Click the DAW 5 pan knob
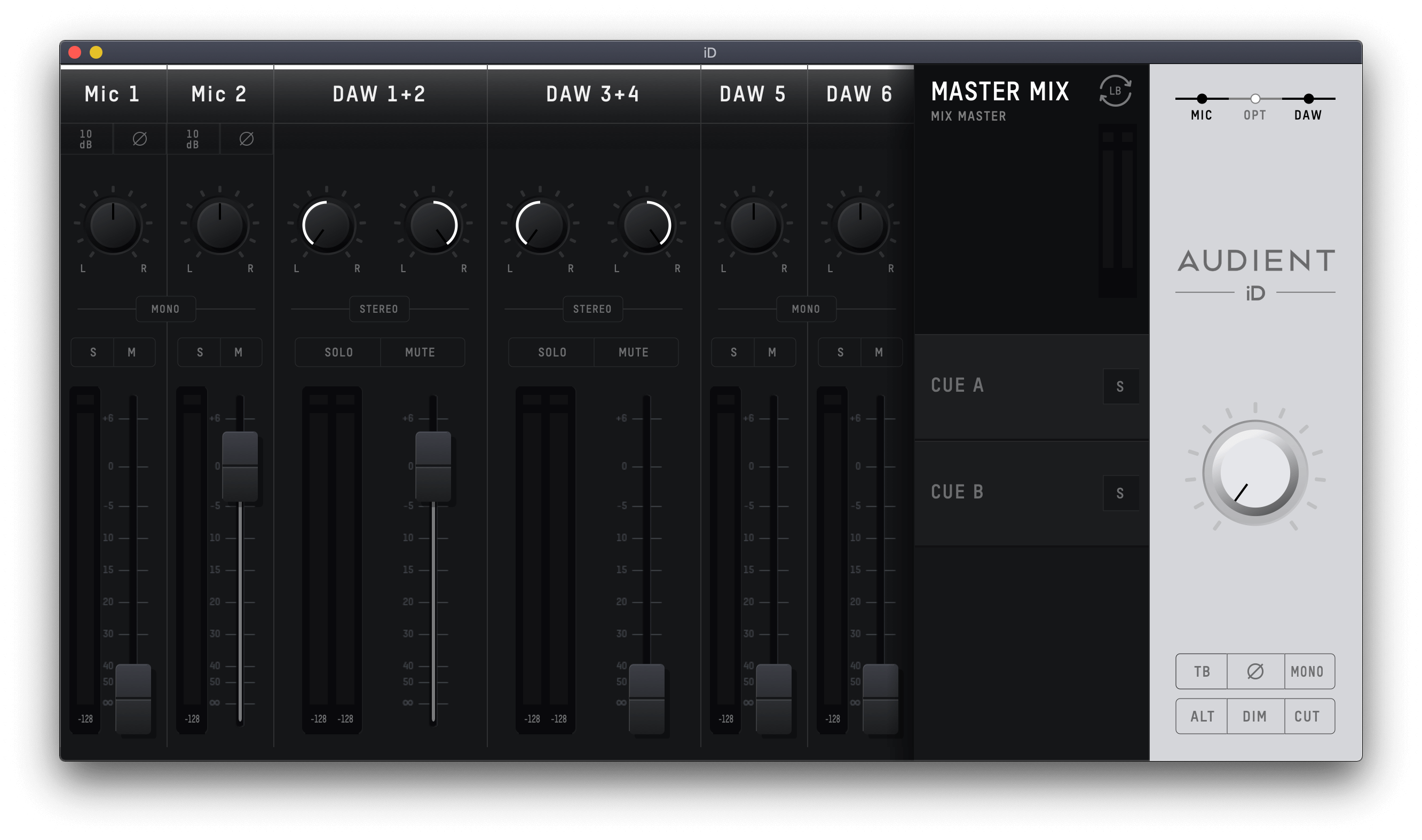Viewport: 1422px width, 840px height. [x=754, y=225]
